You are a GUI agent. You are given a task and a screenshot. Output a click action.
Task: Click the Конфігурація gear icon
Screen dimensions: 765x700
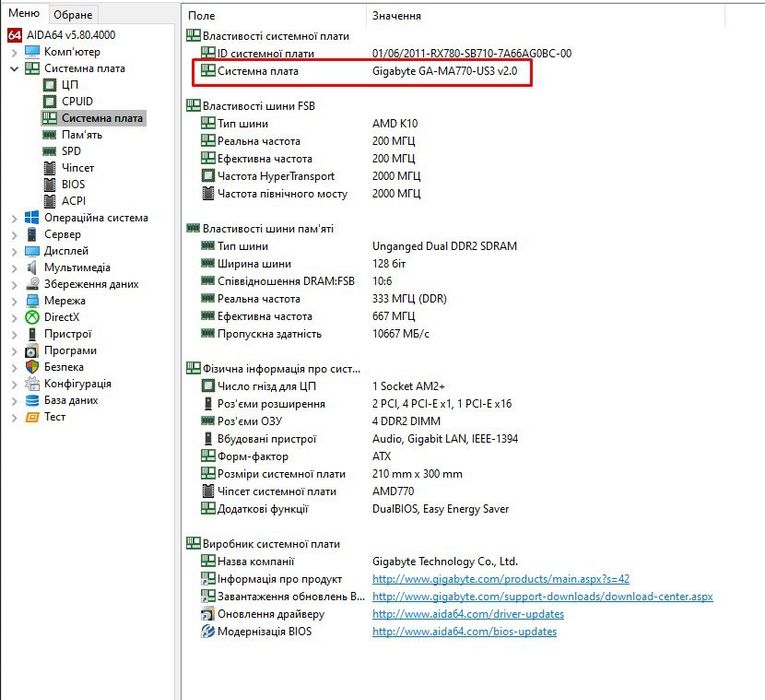point(32,384)
